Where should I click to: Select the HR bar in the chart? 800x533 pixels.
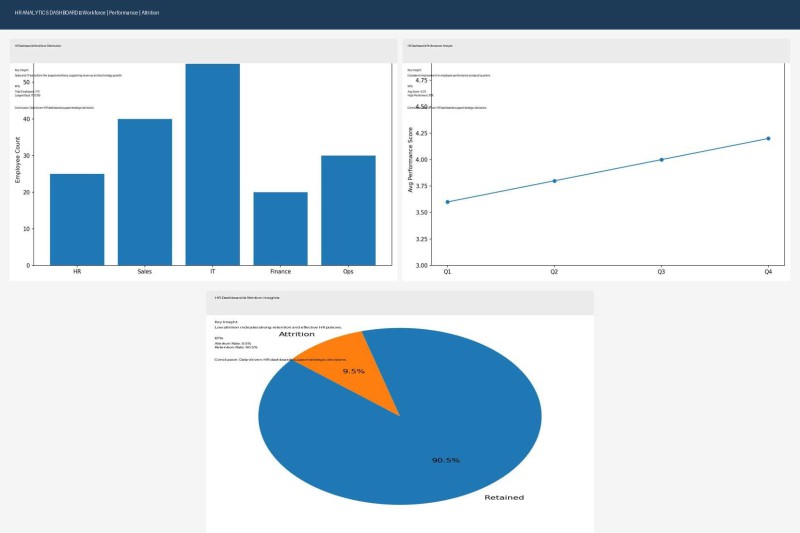tap(77, 219)
